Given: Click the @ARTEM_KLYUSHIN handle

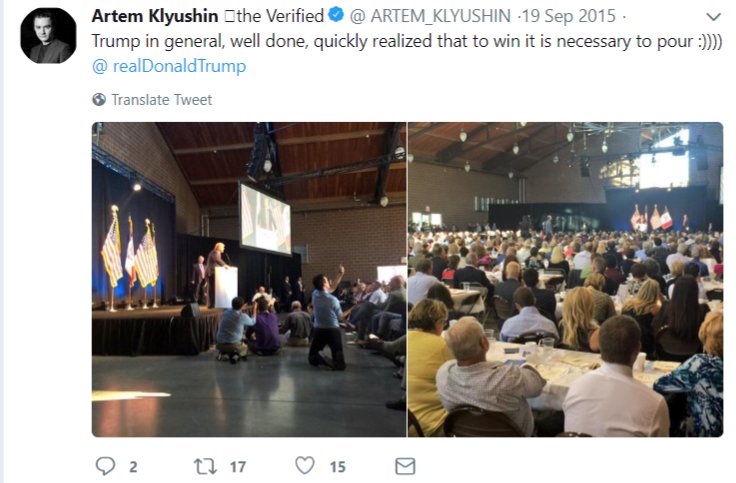Looking at the screenshot, I should [x=430, y=16].
